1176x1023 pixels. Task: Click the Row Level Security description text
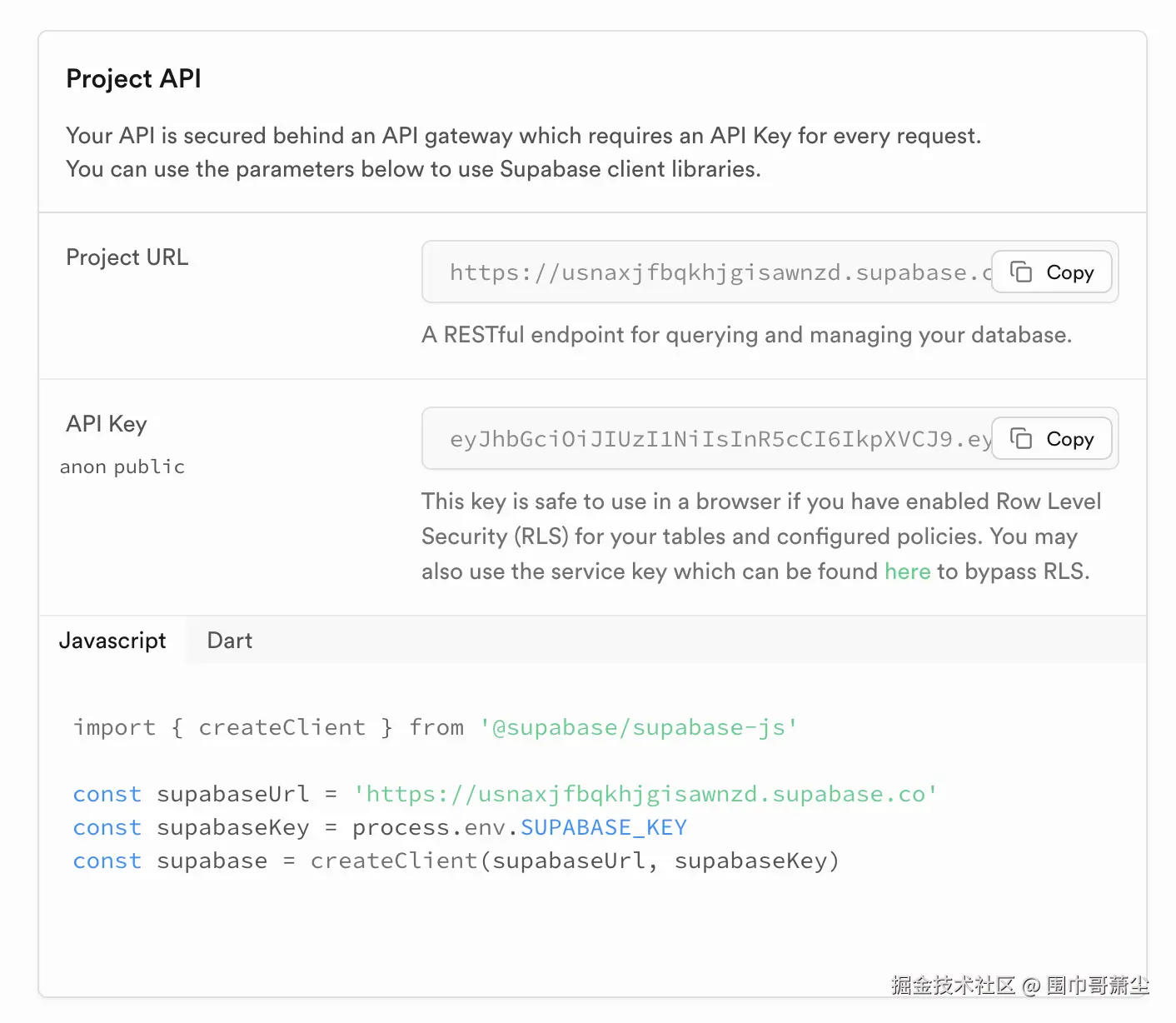point(761,536)
